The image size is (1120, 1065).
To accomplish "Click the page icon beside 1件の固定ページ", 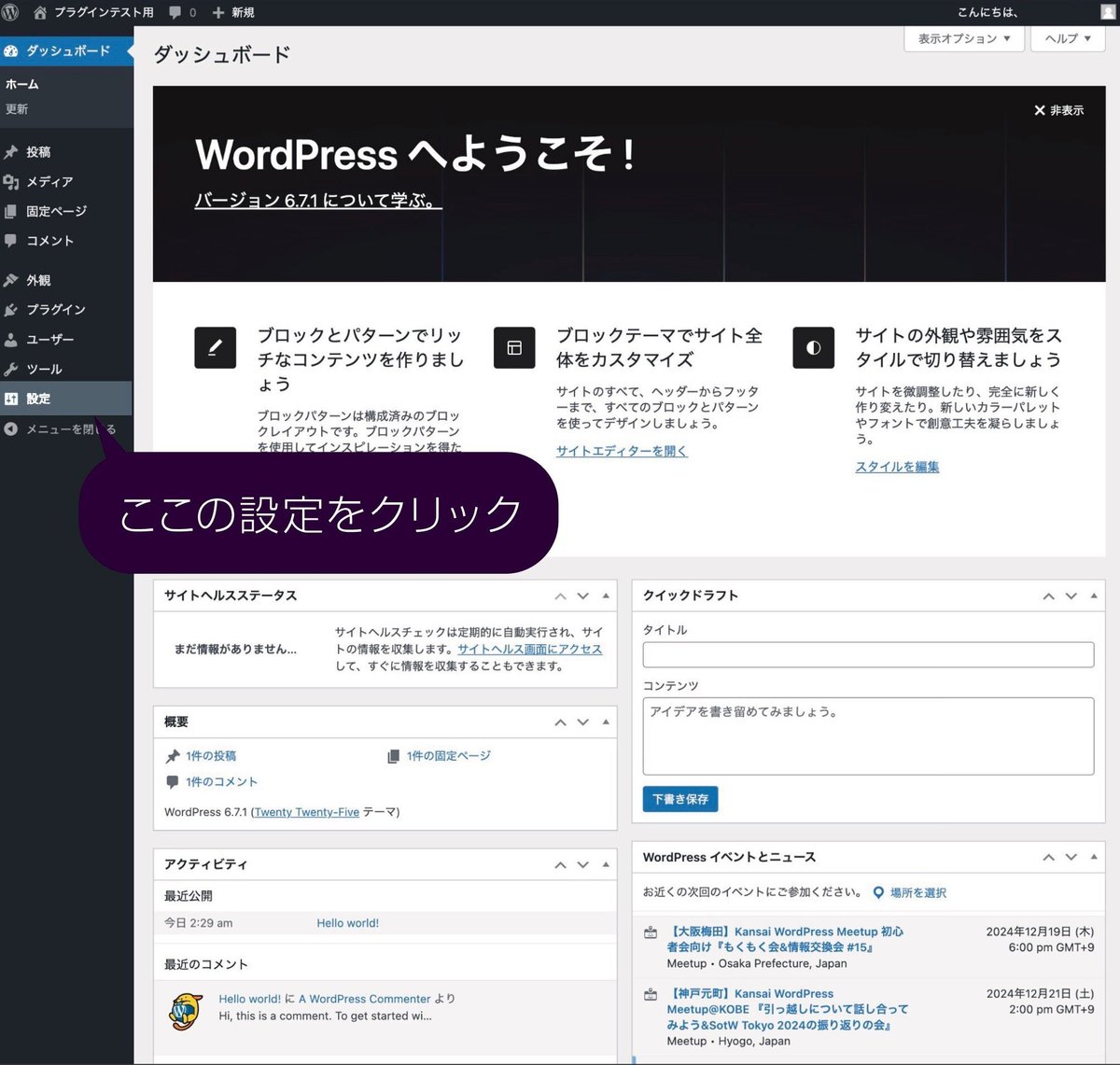I will pos(393,756).
